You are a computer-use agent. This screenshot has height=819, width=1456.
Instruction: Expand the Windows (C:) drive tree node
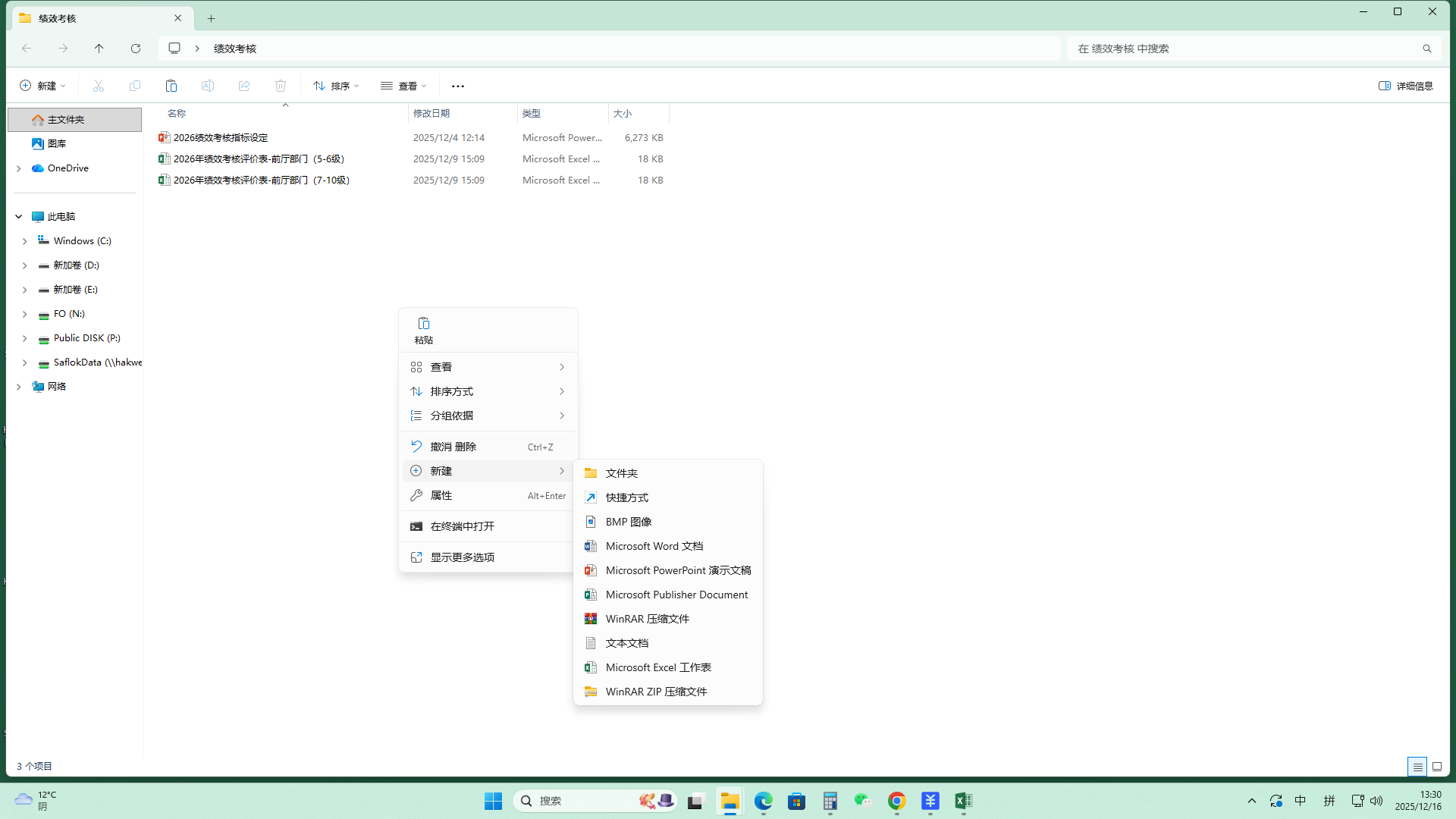(x=25, y=241)
